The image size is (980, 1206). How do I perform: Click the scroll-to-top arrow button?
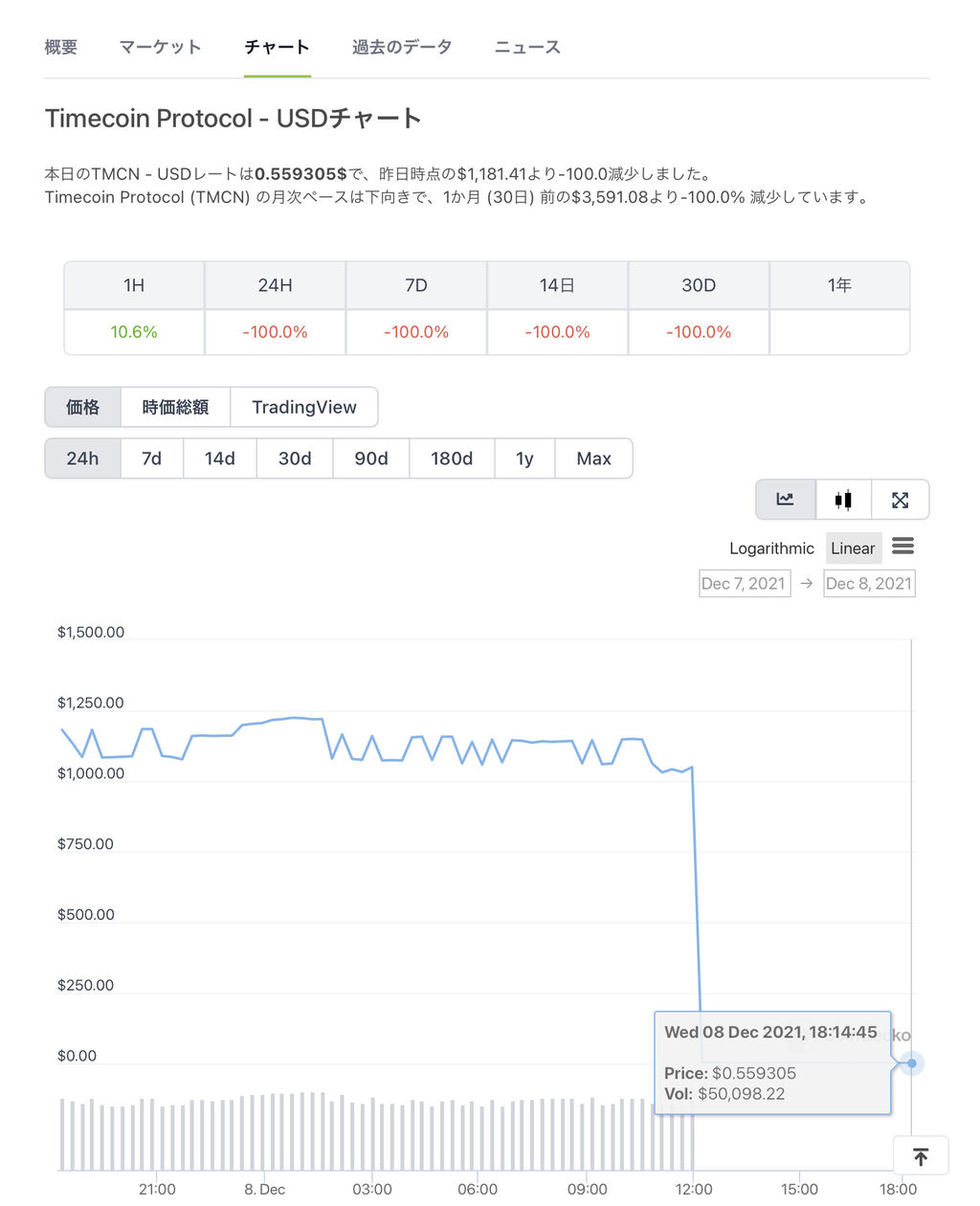[921, 1156]
